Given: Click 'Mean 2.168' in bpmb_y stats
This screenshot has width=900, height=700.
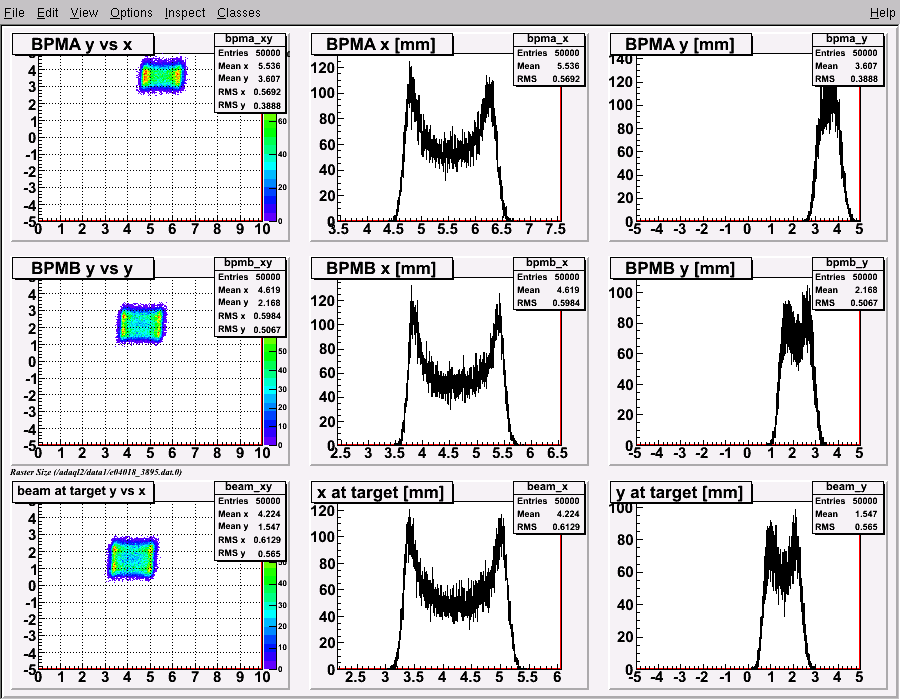Looking at the screenshot, I should point(847,290).
